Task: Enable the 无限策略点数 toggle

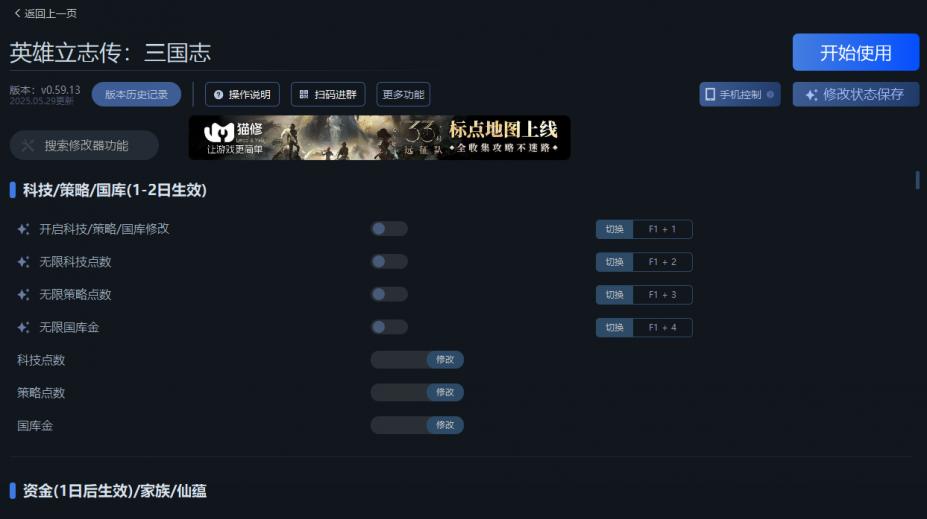Action: tap(389, 294)
